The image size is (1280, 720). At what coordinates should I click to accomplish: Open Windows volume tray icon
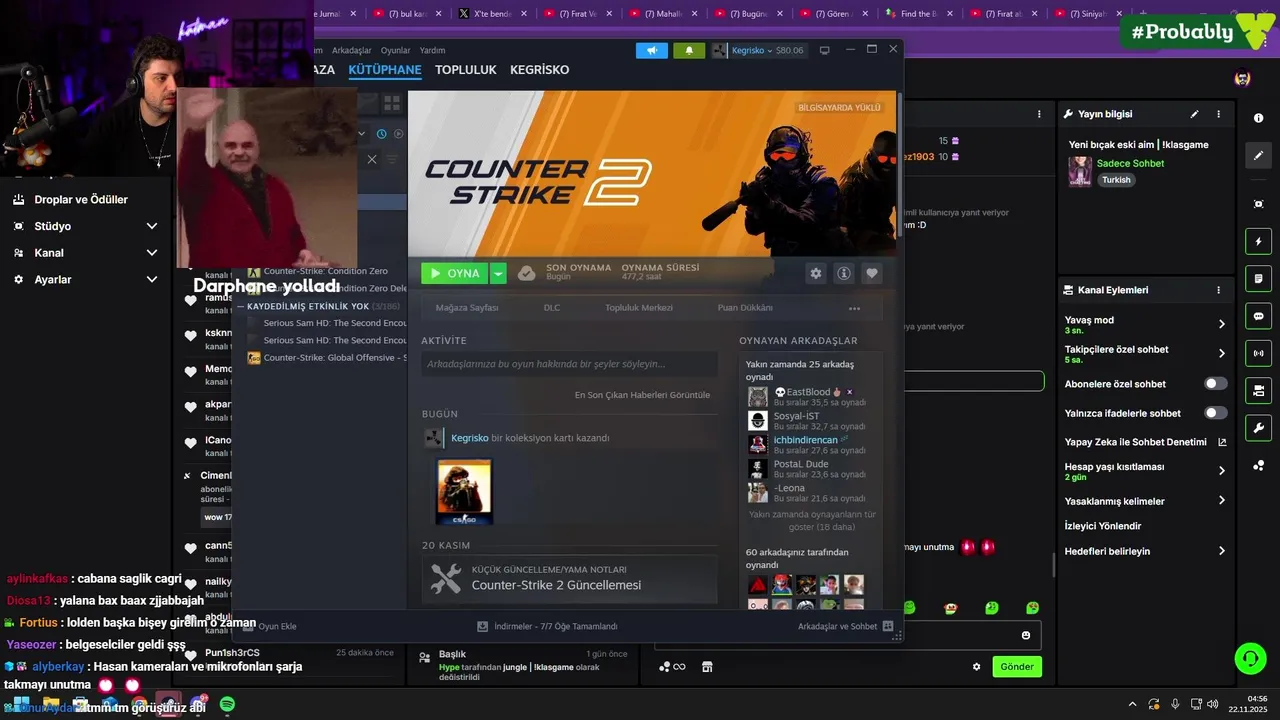[x=1212, y=705]
